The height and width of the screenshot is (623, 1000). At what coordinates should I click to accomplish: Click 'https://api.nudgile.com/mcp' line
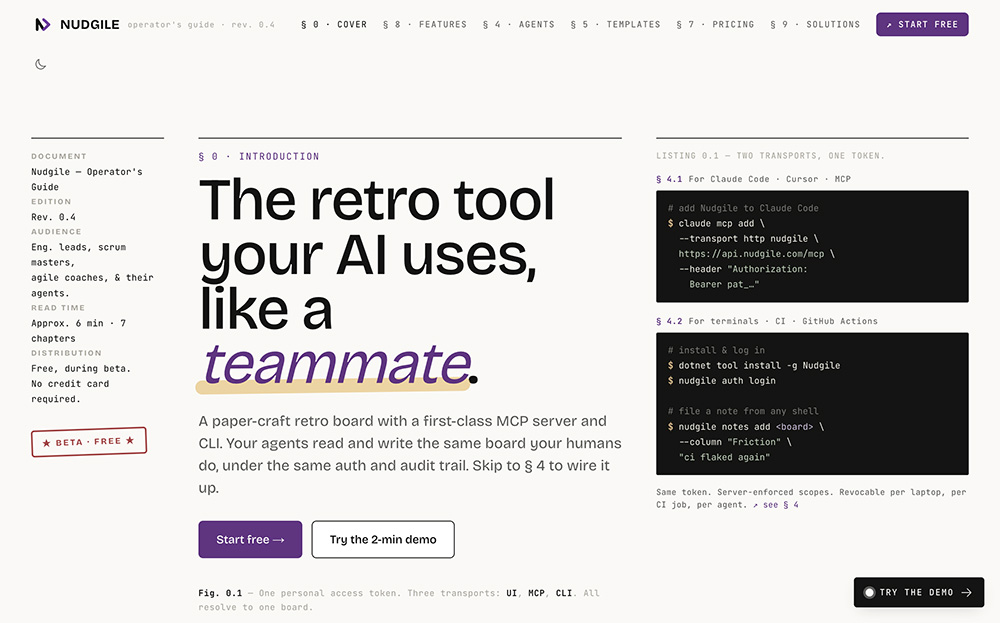coord(756,254)
